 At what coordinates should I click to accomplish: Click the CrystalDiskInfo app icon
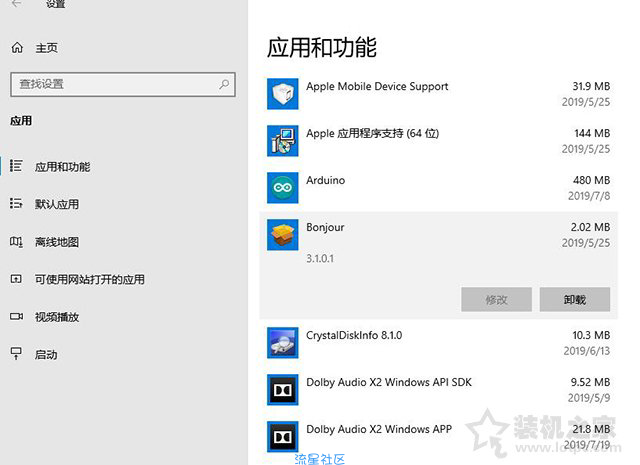282,343
